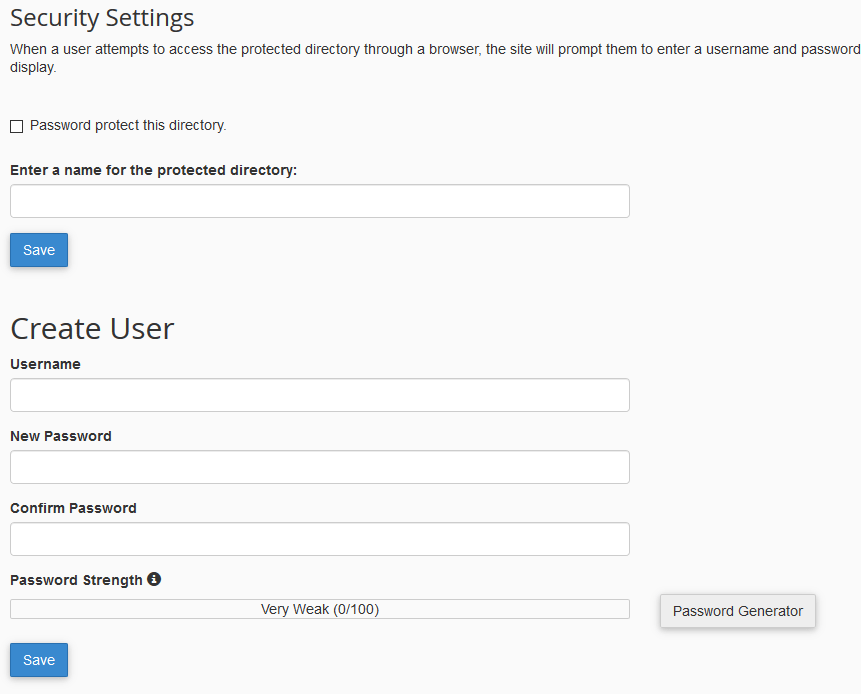Click the protected directory name input field
The image size is (861, 694).
pos(320,201)
